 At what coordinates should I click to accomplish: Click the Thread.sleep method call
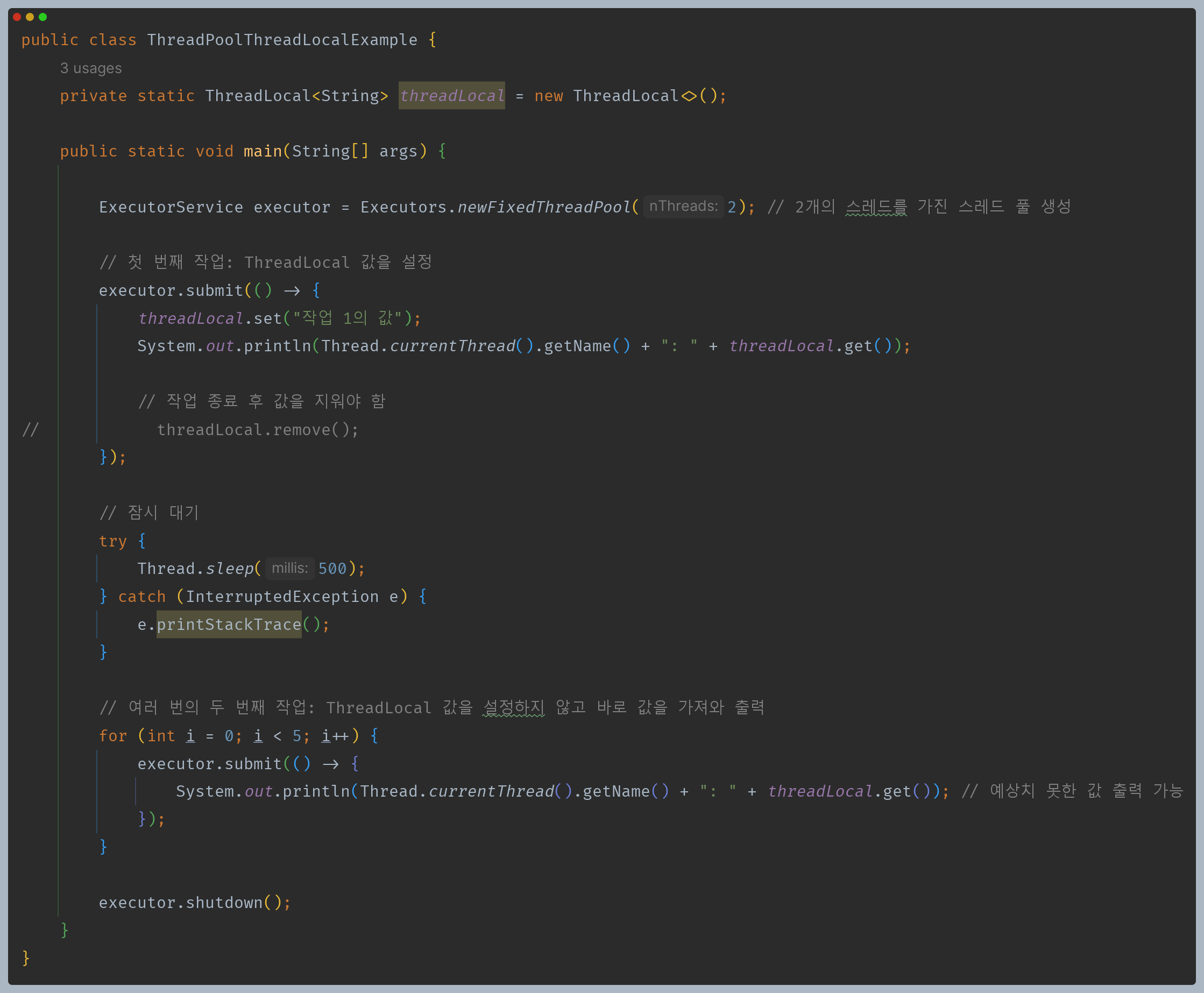[x=229, y=569]
